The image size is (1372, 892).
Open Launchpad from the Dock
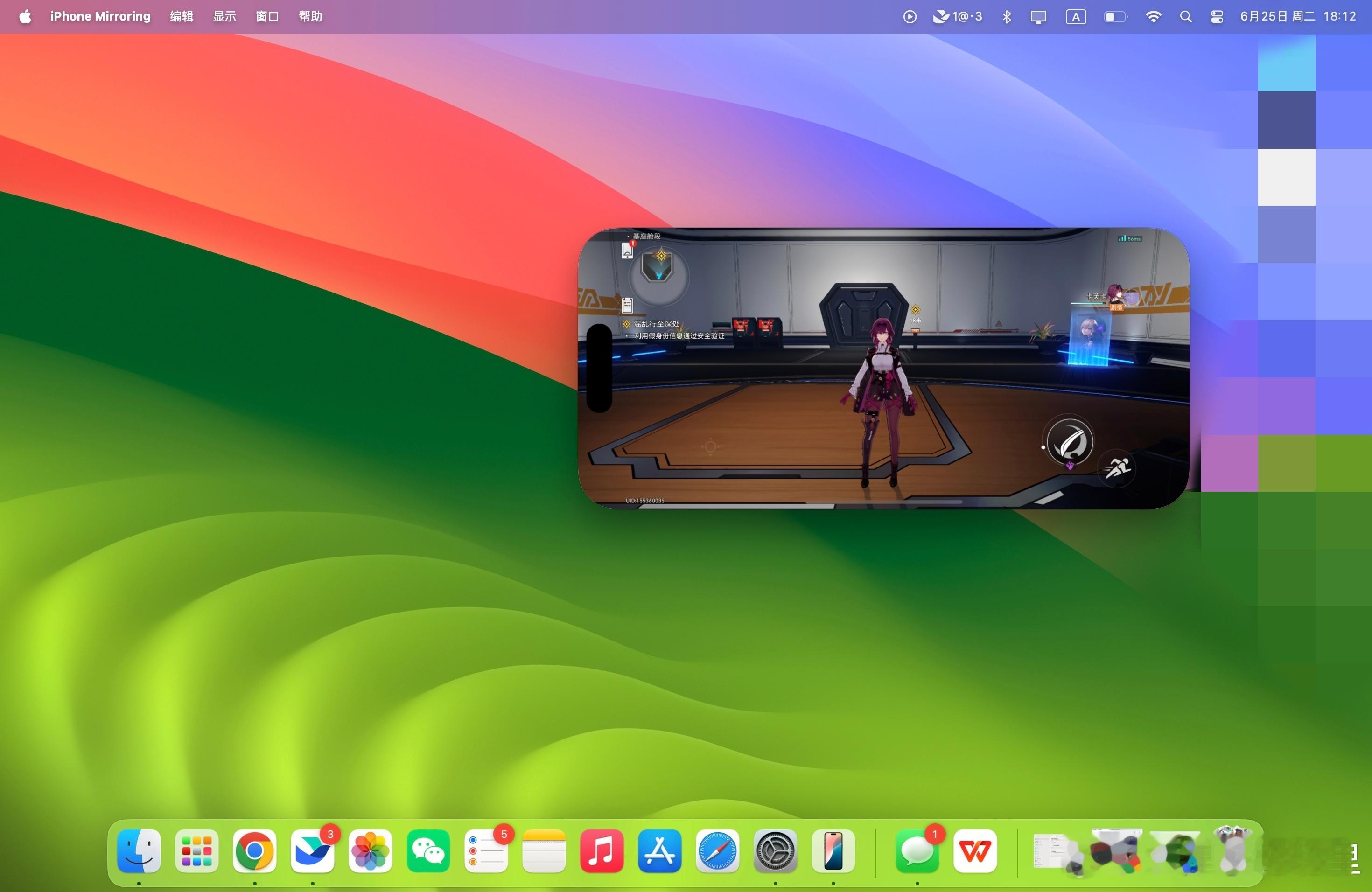(196, 850)
